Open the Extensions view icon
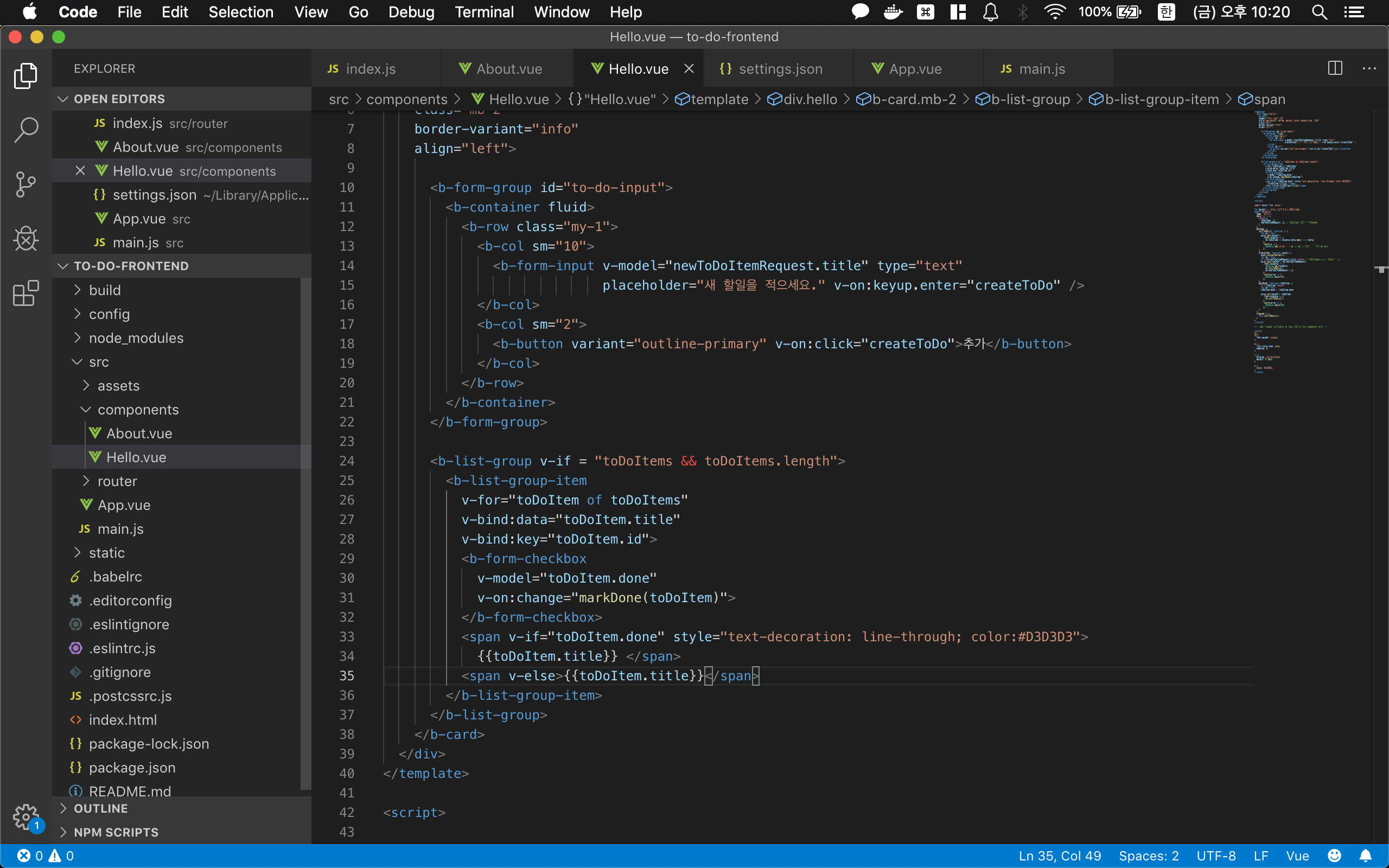Image resolution: width=1389 pixels, height=868 pixels. pyautogui.click(x=26, y=293)
